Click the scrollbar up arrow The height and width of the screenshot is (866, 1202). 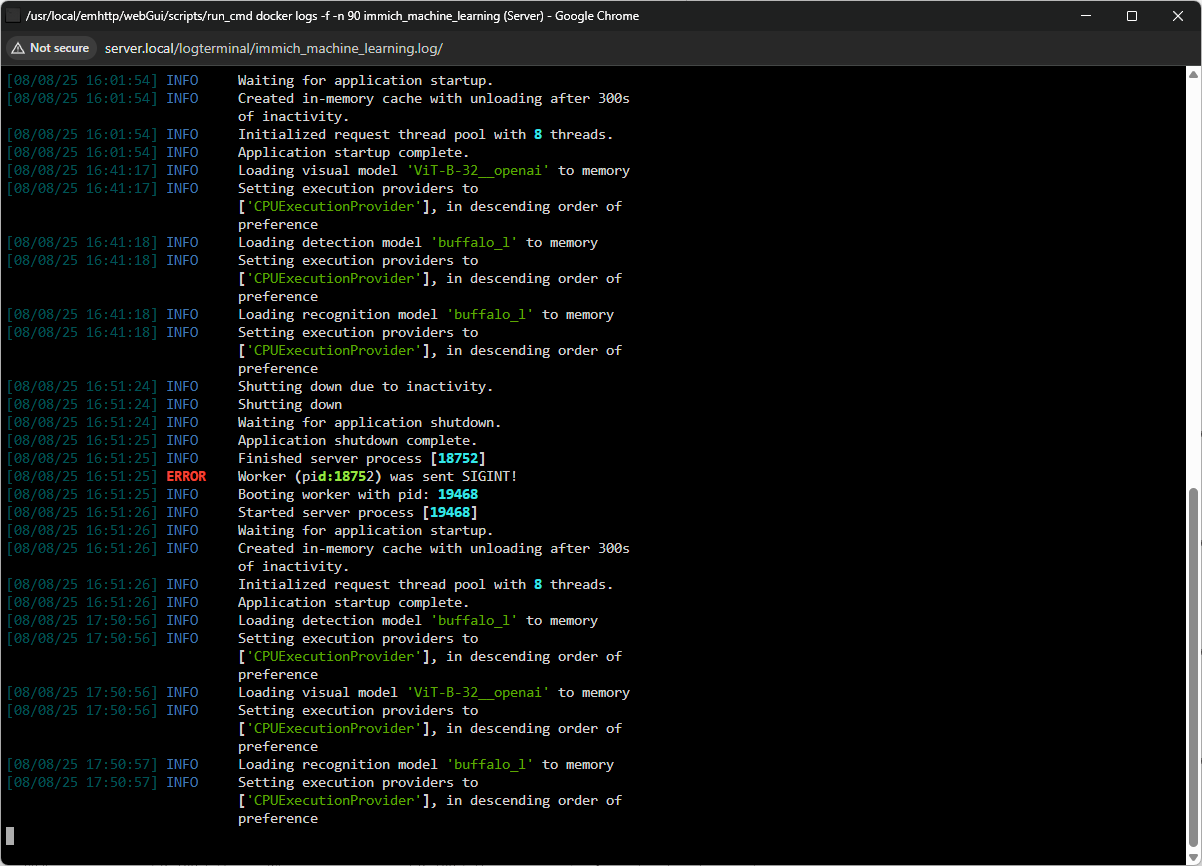1193,74
